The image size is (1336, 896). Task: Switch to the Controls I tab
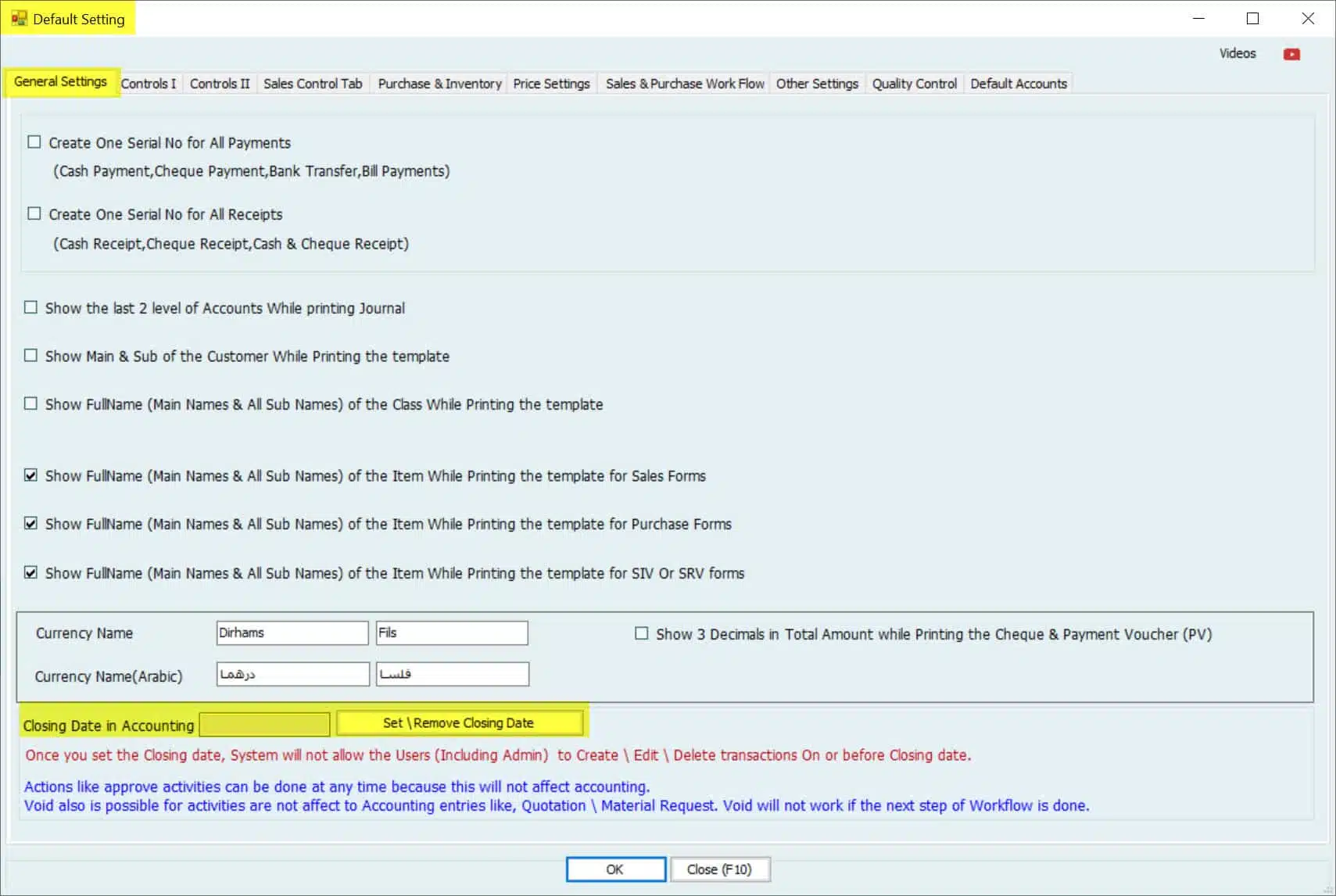pos(149,84)
